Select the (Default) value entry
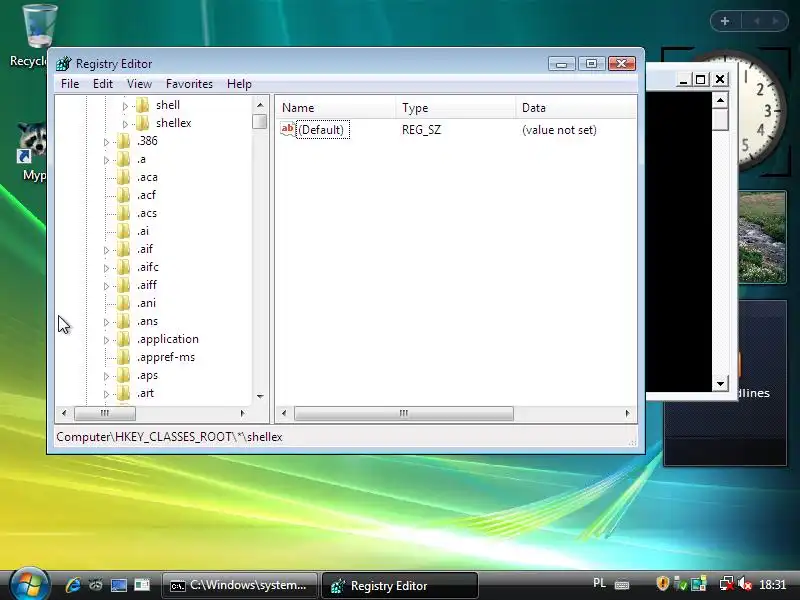This screenshot has width=800, height=600. (x=321, y=130)
